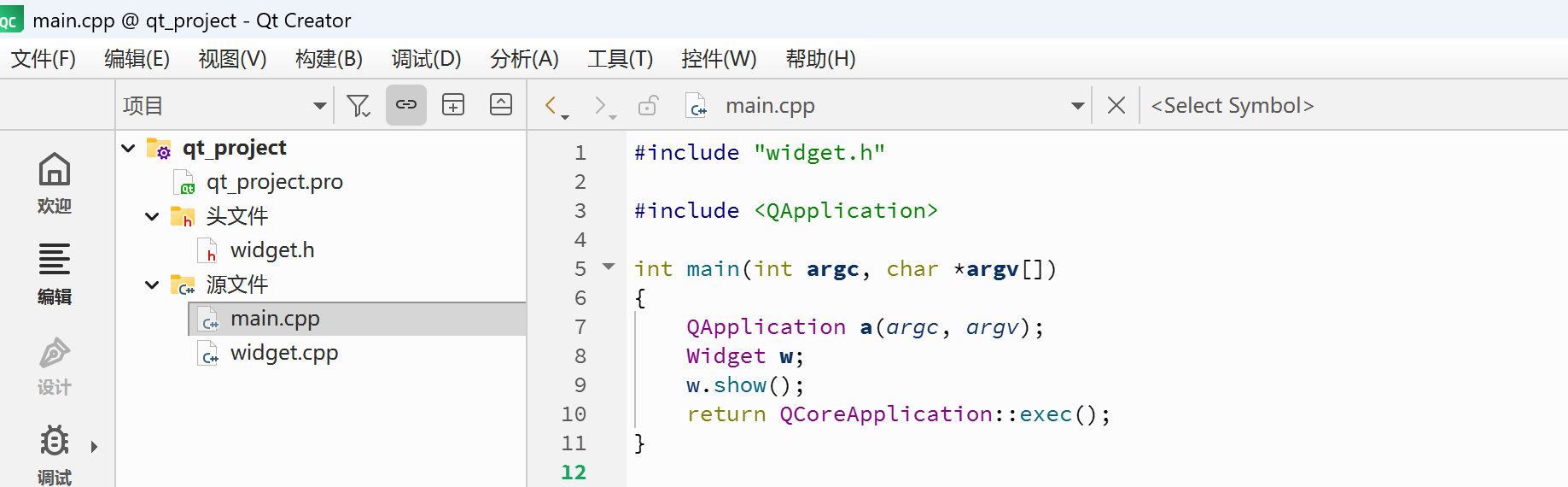Image resolution: width=1568 pixels, height=487 pixels.
Task: Collapse the 源文件 folder
Action: click(x=152, y=285)
